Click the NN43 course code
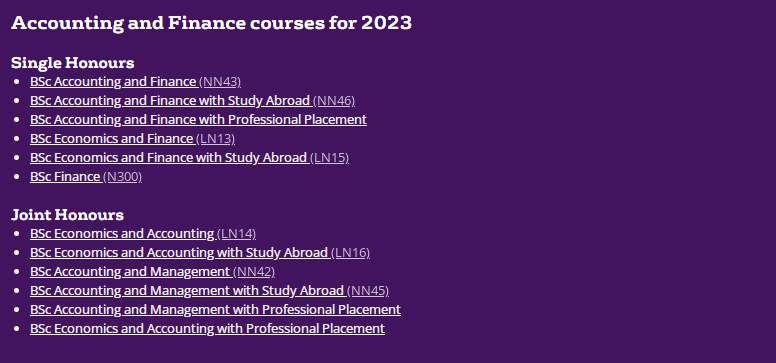Screen dimensions: 776x363 (x=220, y=82)
